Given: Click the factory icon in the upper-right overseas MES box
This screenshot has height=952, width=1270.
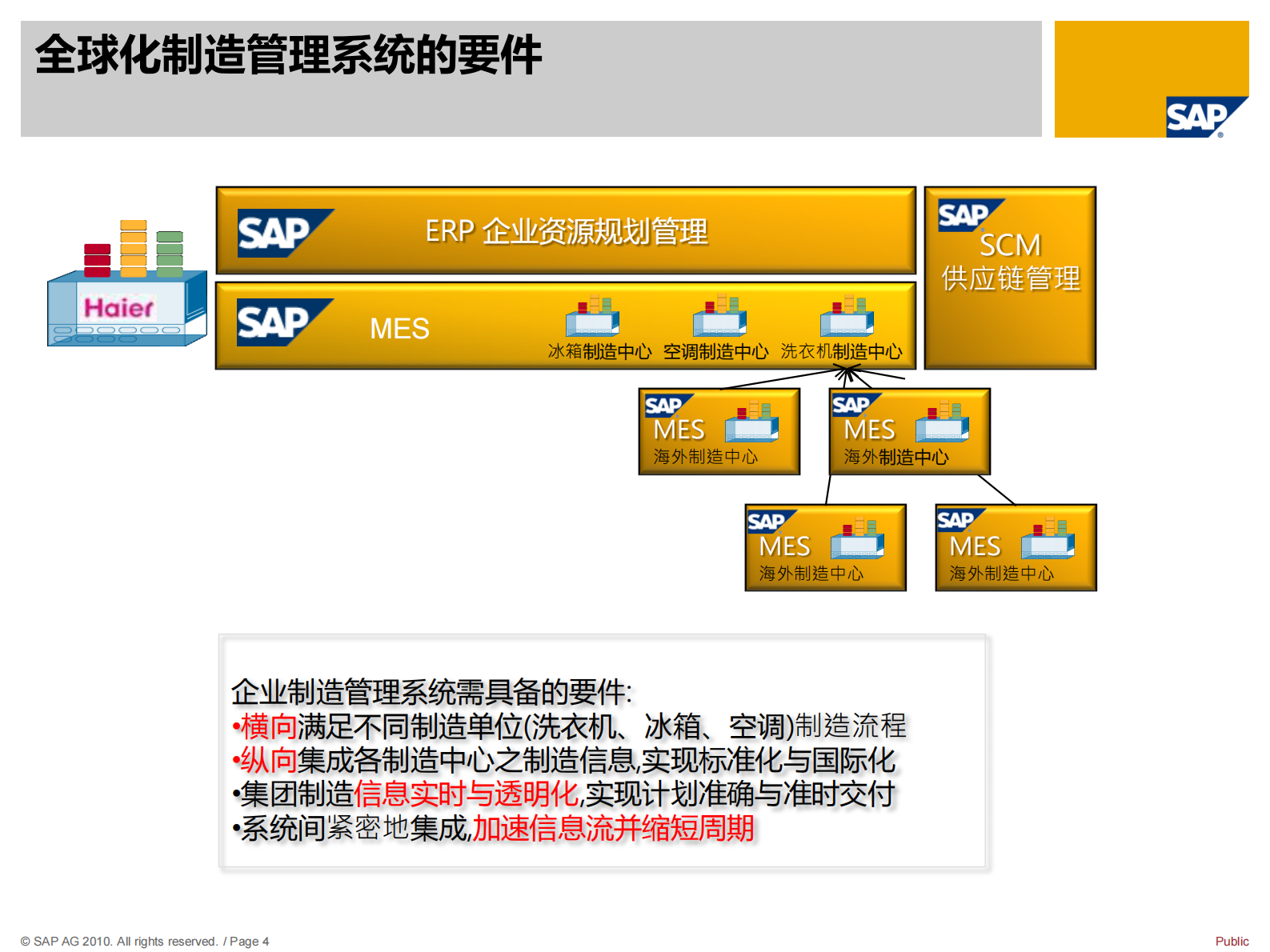Looking at the screenshot, I should [x=942, y=422].
